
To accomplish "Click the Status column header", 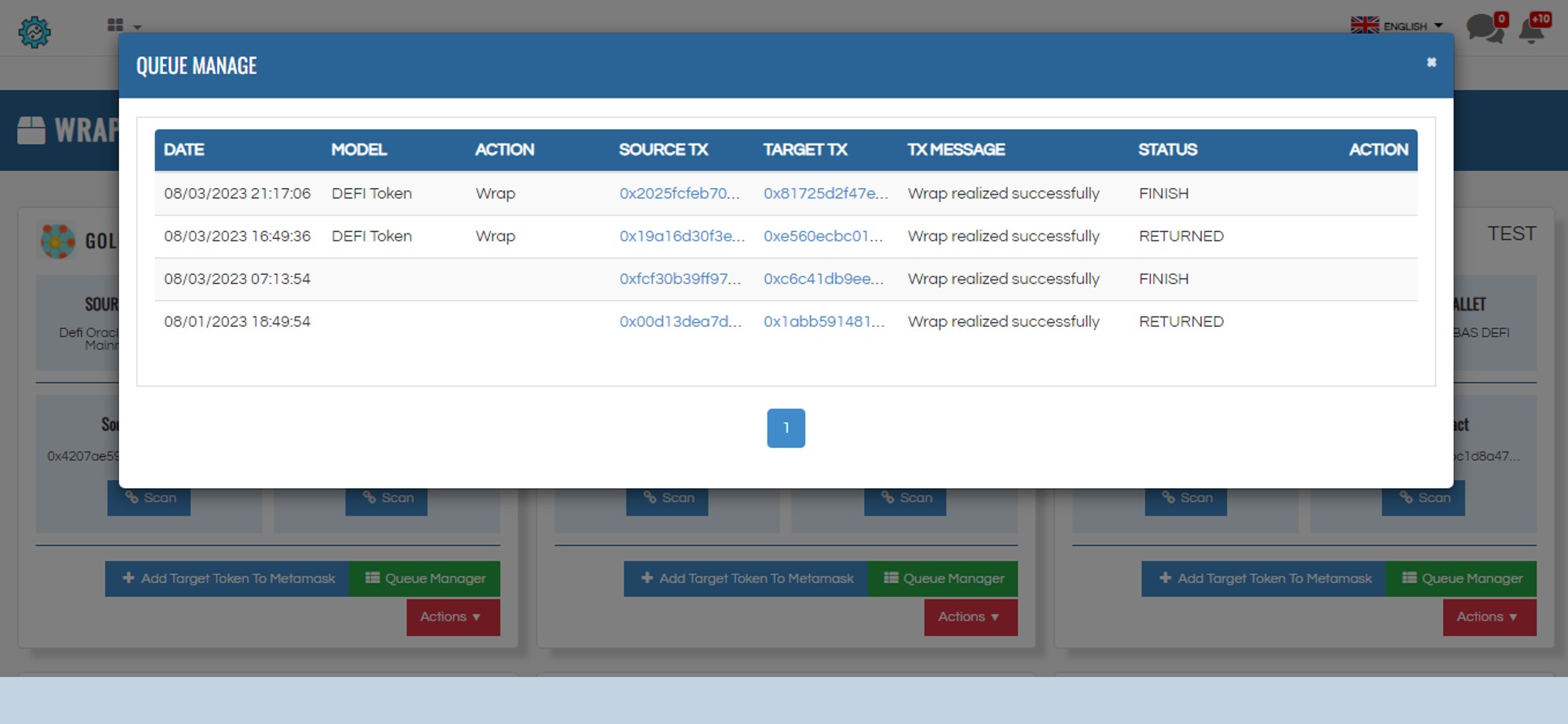I will [x=1167, y=150].
